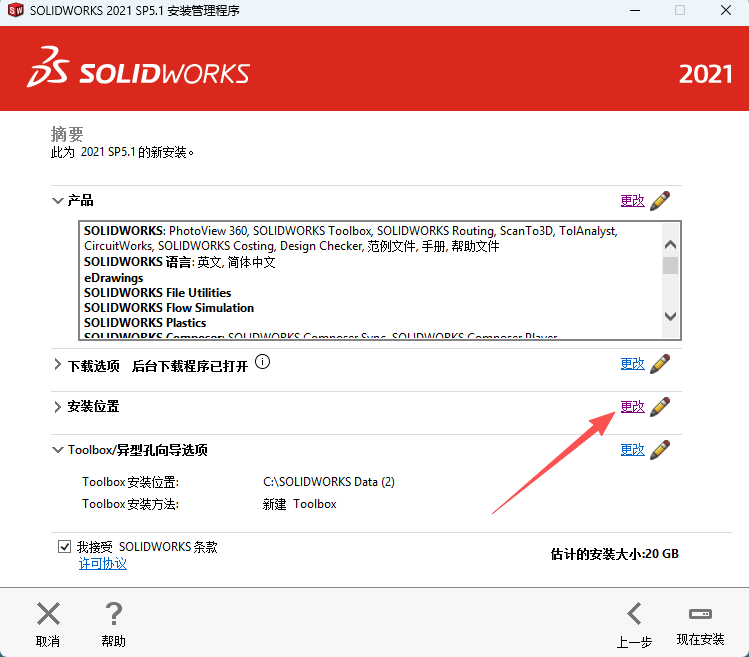Click the Toolbox 安装方法: label
The height and width of the screenshot is (657, 749).
coord(130,504)
